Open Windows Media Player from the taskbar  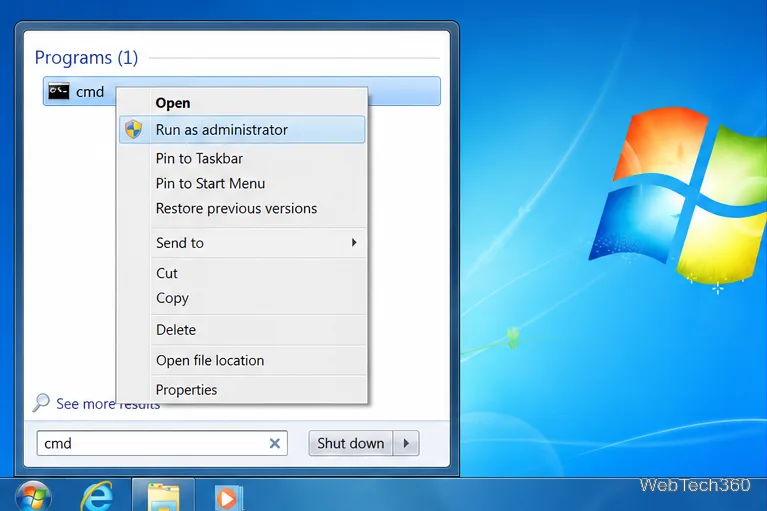[228, 497]
